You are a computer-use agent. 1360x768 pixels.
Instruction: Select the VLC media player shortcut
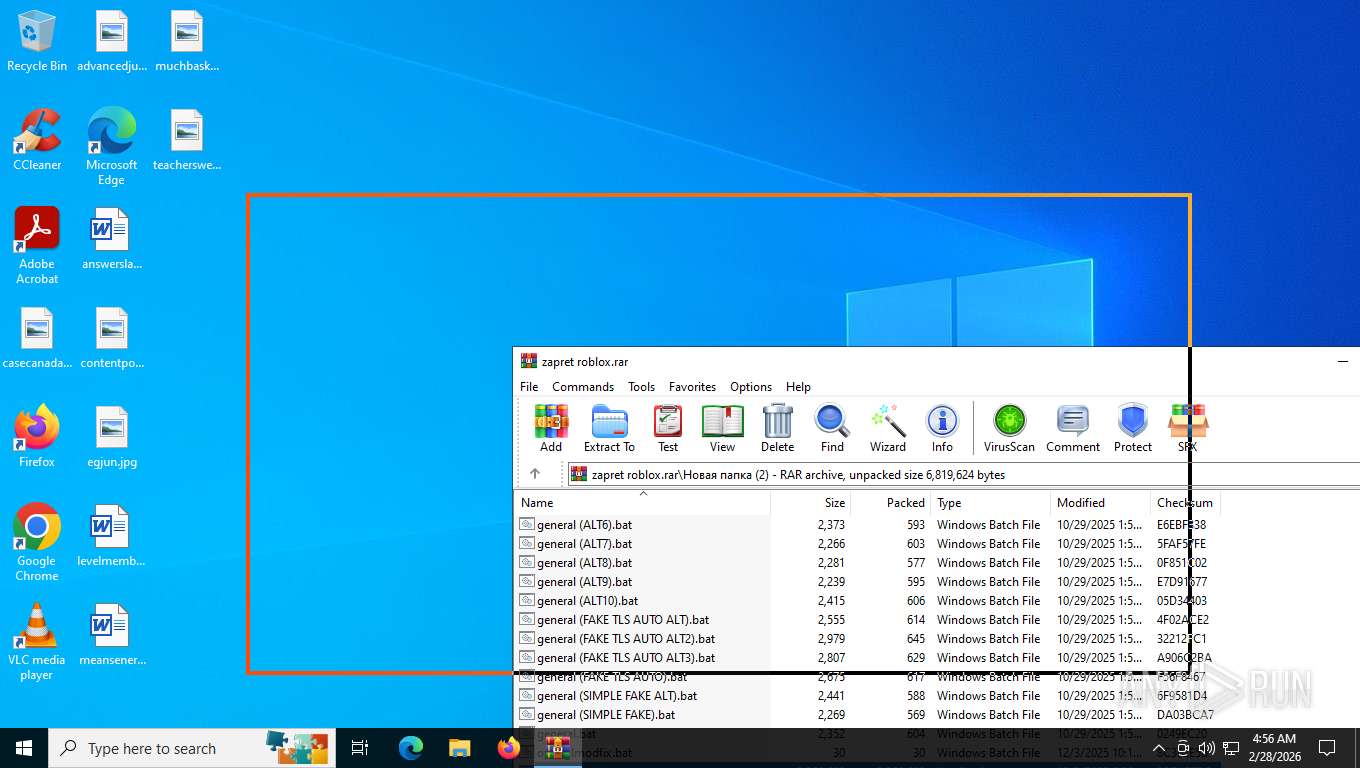tap(37, 642)
